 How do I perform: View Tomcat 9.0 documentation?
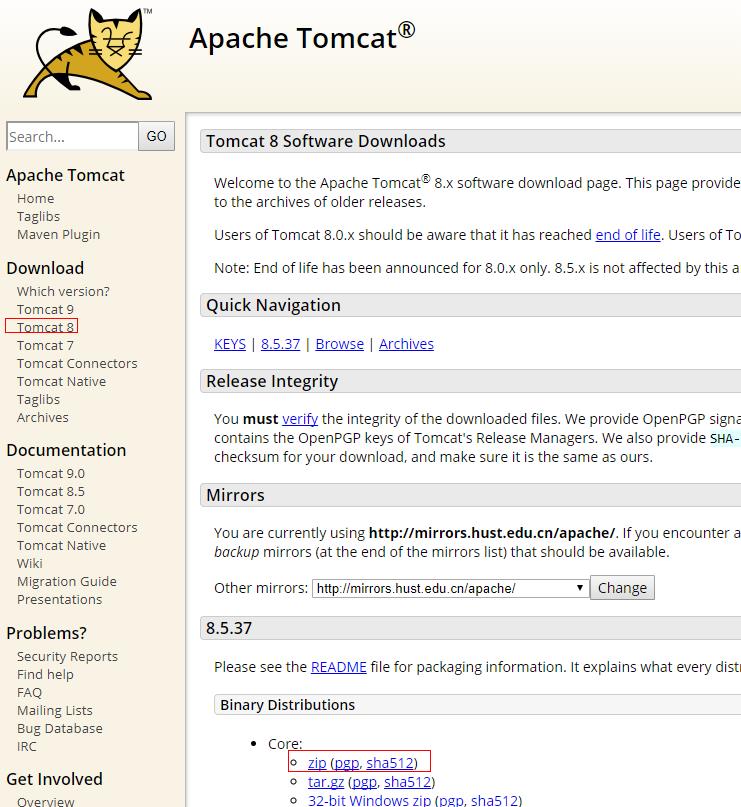(50, 473)
